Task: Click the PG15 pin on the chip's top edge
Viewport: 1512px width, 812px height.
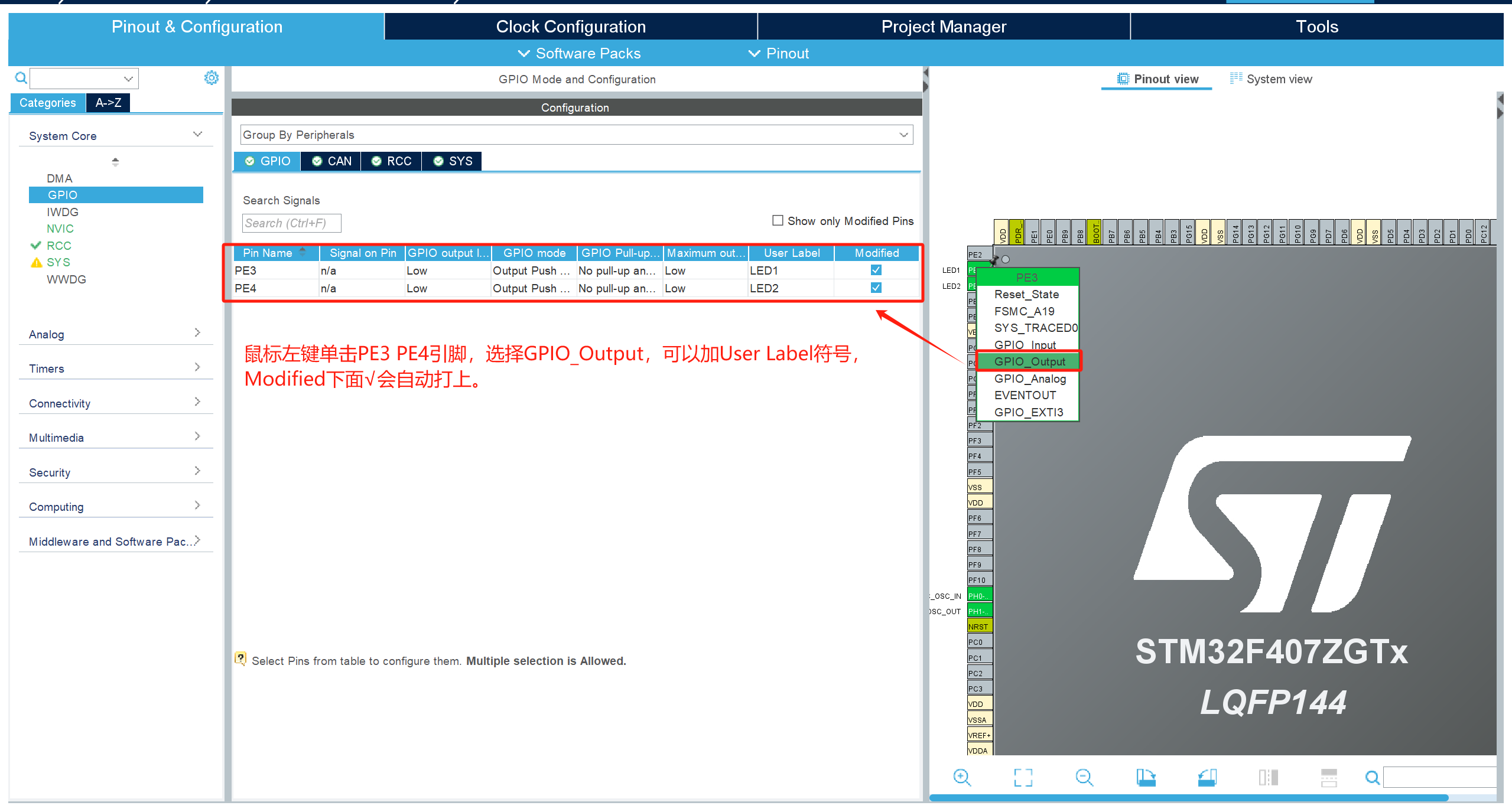Action: 1189,232
